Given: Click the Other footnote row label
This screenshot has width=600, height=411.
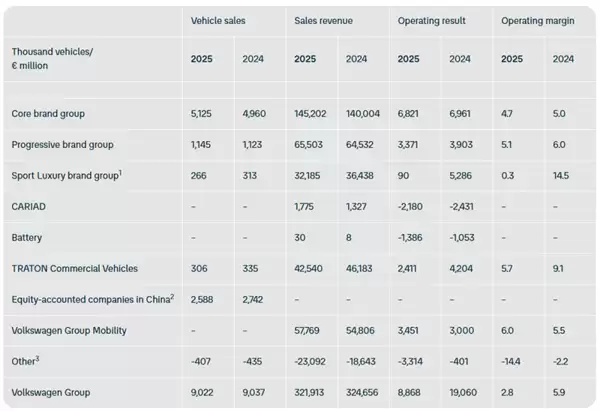Looking at the screenshot, I should point(26,360).
